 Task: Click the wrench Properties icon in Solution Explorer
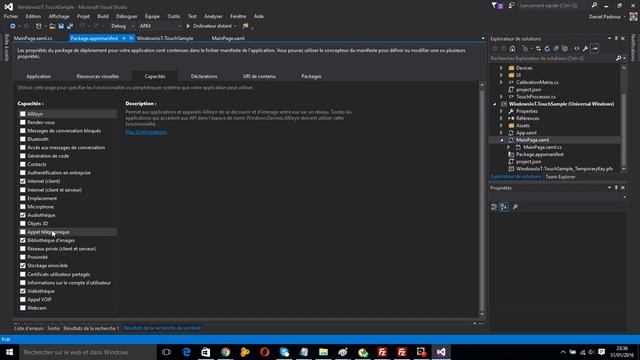[x=585, y=49]
